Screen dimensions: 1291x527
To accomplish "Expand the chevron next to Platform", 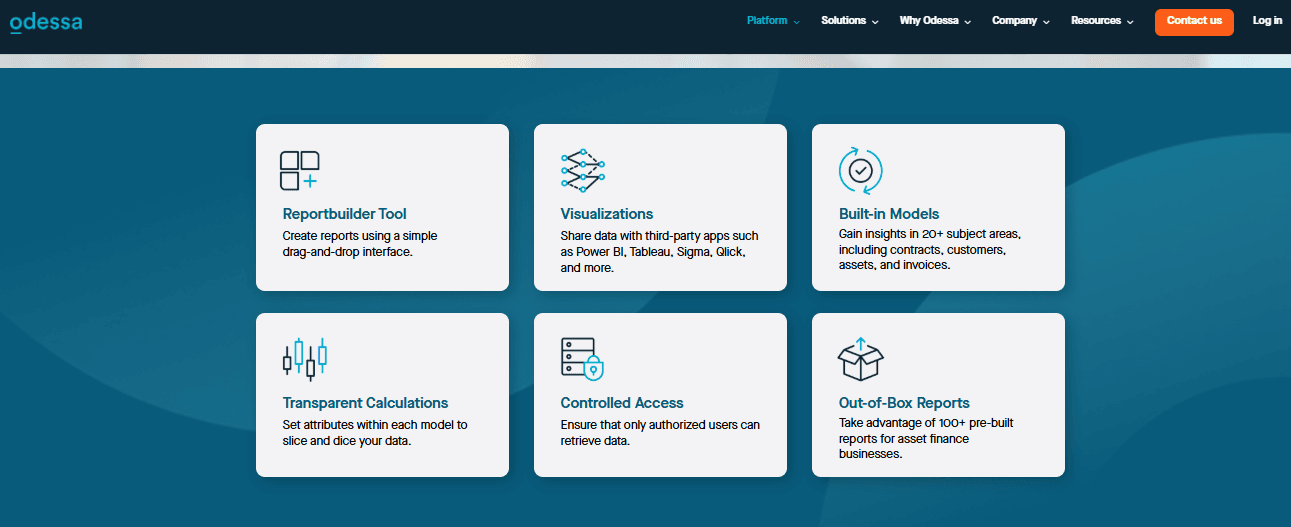I will click(797, 22).
